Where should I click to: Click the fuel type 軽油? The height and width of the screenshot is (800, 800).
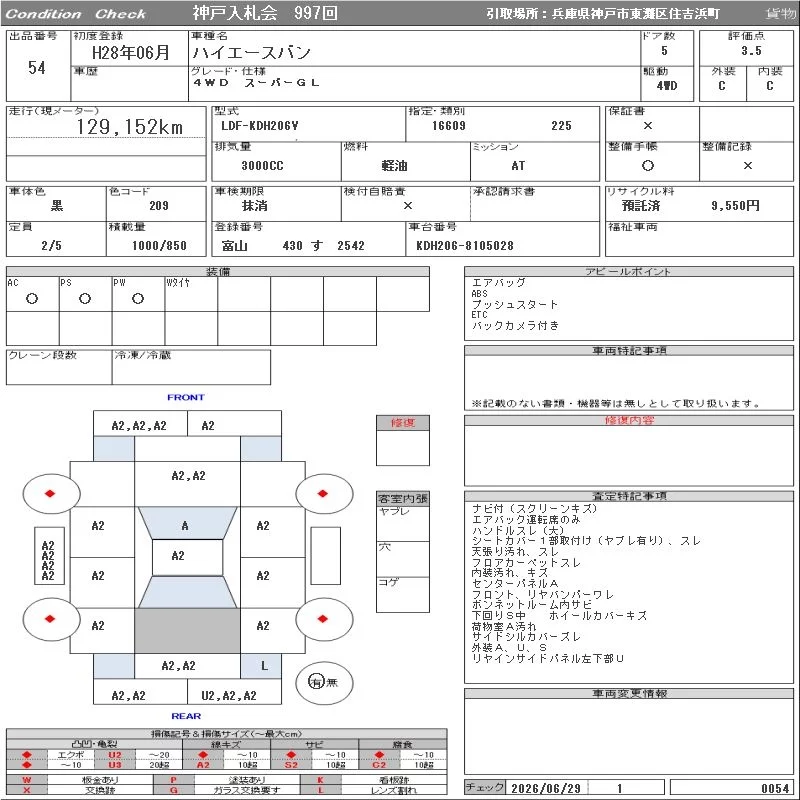pos(394,166)
